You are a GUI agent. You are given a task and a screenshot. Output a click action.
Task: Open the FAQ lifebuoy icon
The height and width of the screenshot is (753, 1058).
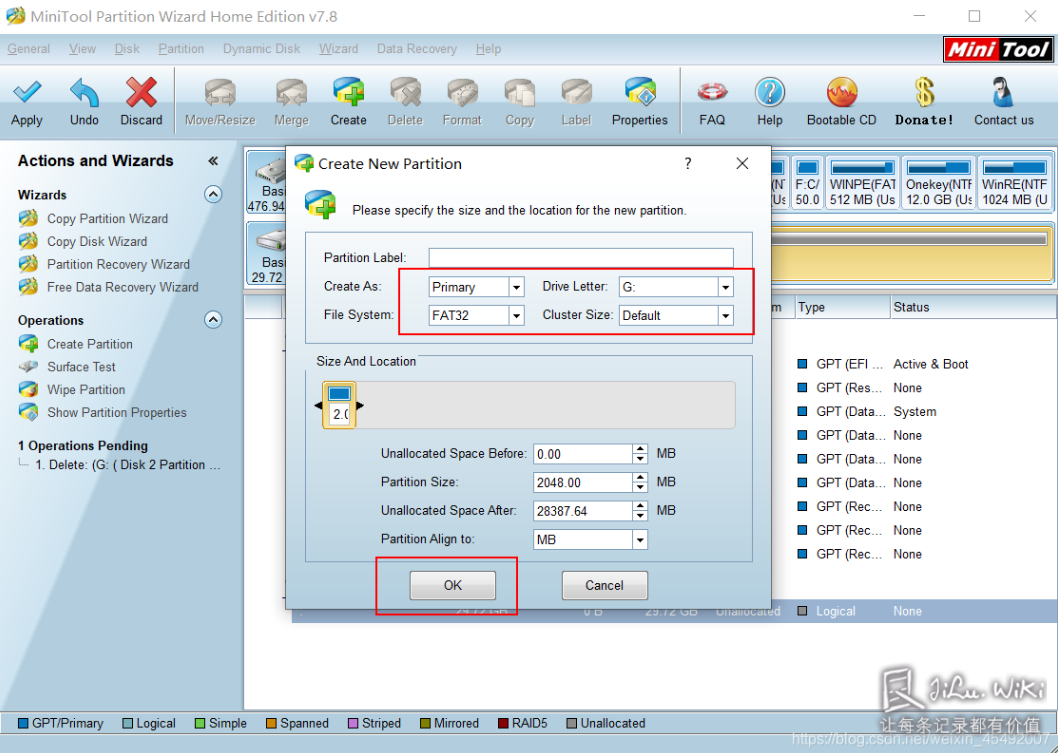712,92
